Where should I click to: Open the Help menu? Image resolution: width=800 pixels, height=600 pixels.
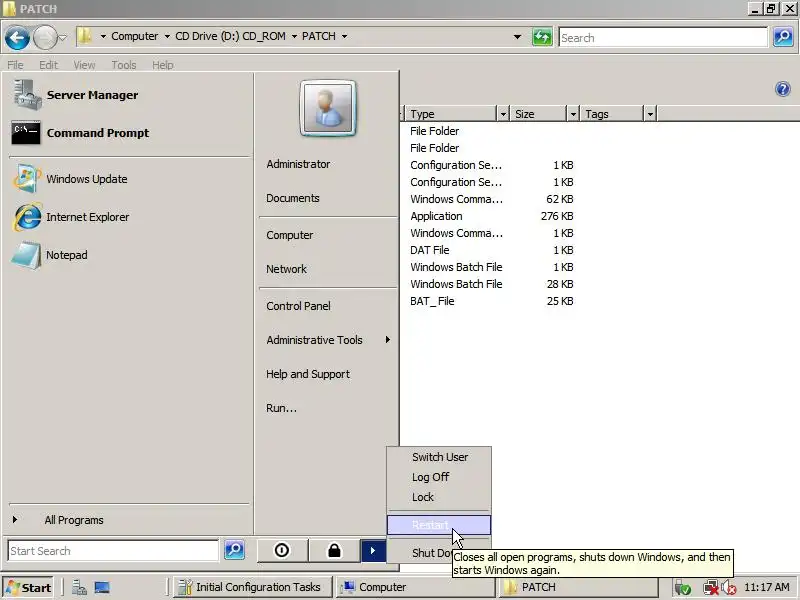[x=163, y=65]
